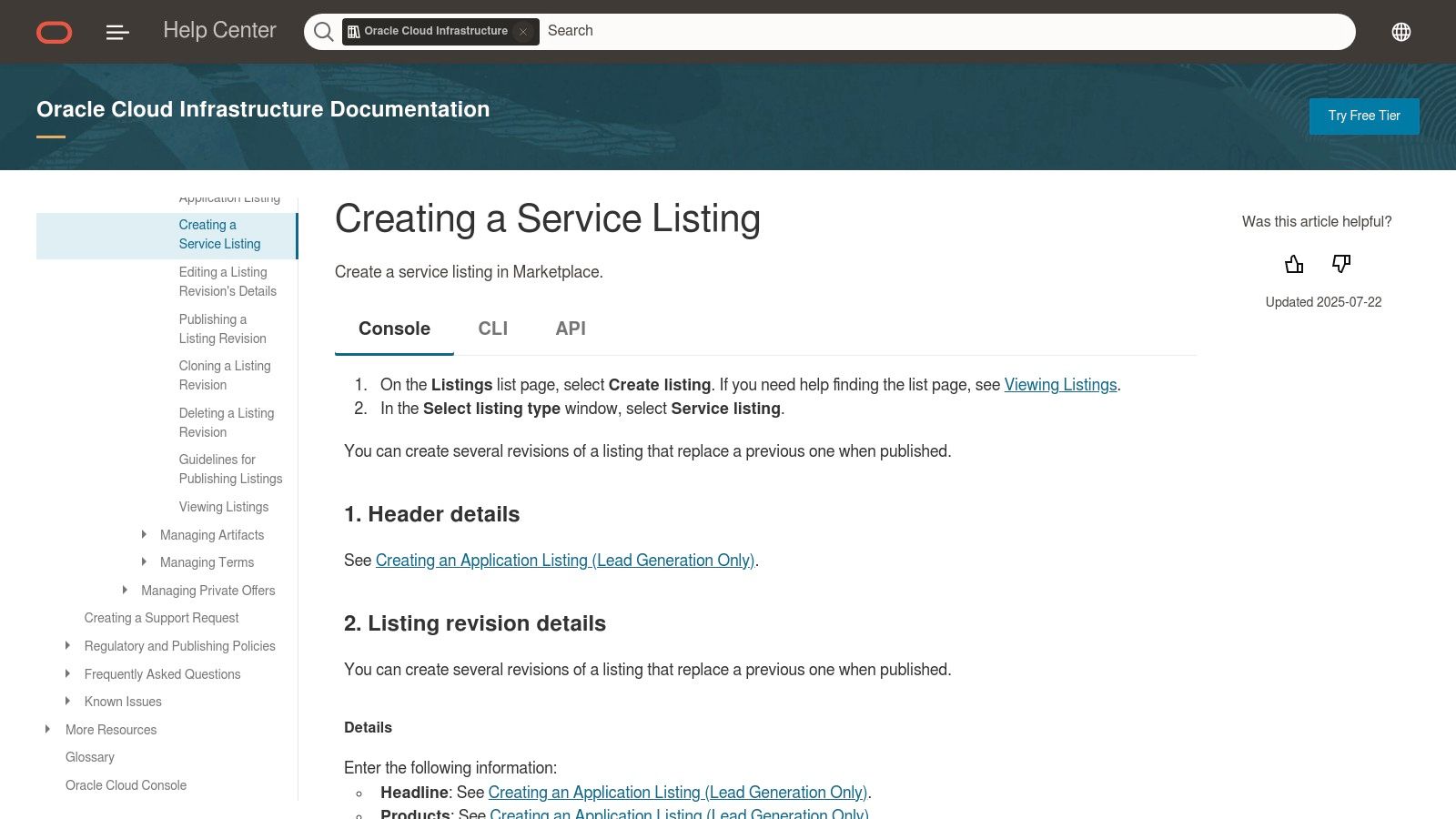Click the Try Free Tier button
Image resolution: width=1456 pixels, height=819 pixels.
point(1363,116)
